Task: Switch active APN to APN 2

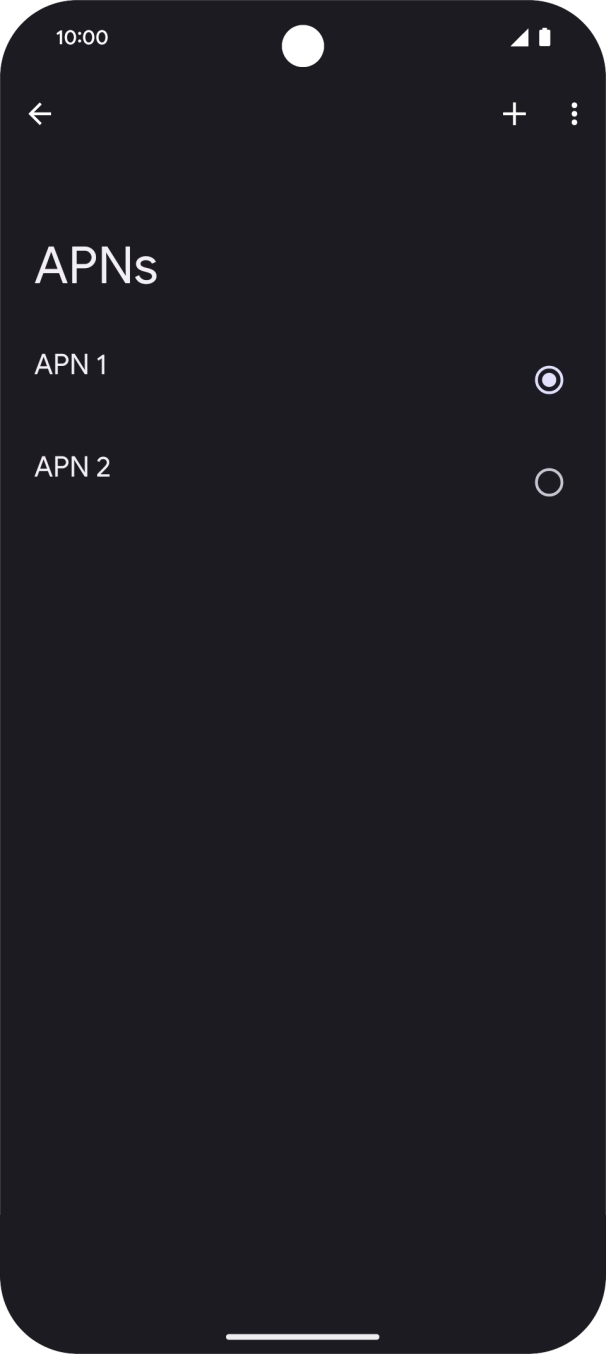Action: click(549, 483)
